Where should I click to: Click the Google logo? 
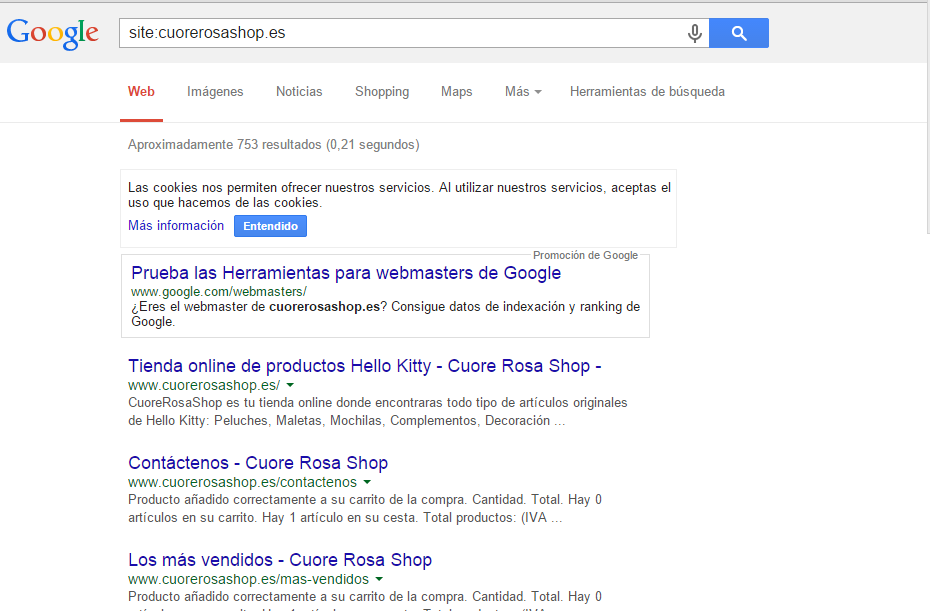52,33
